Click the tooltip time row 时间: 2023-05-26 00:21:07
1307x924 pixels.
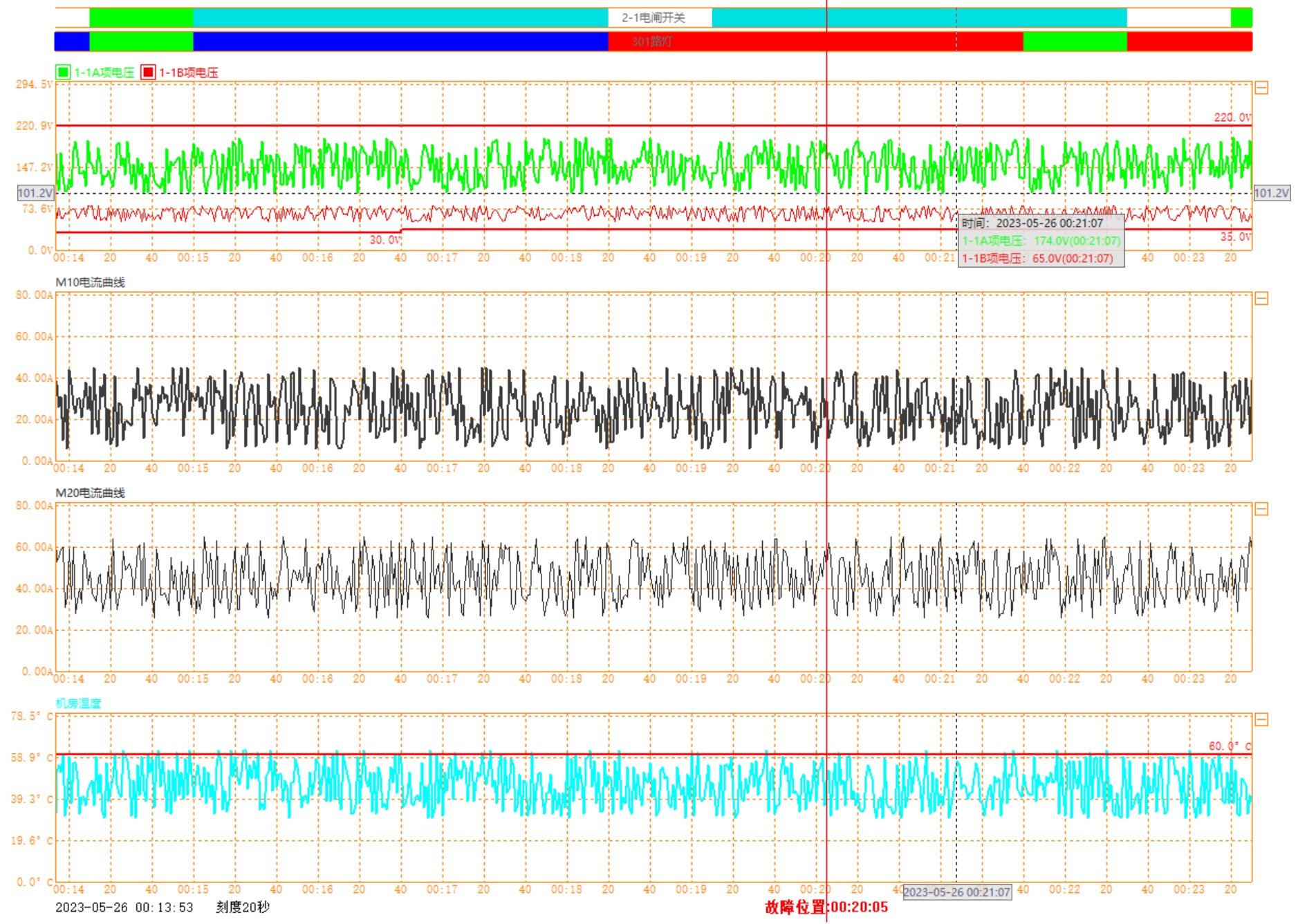1032,223
